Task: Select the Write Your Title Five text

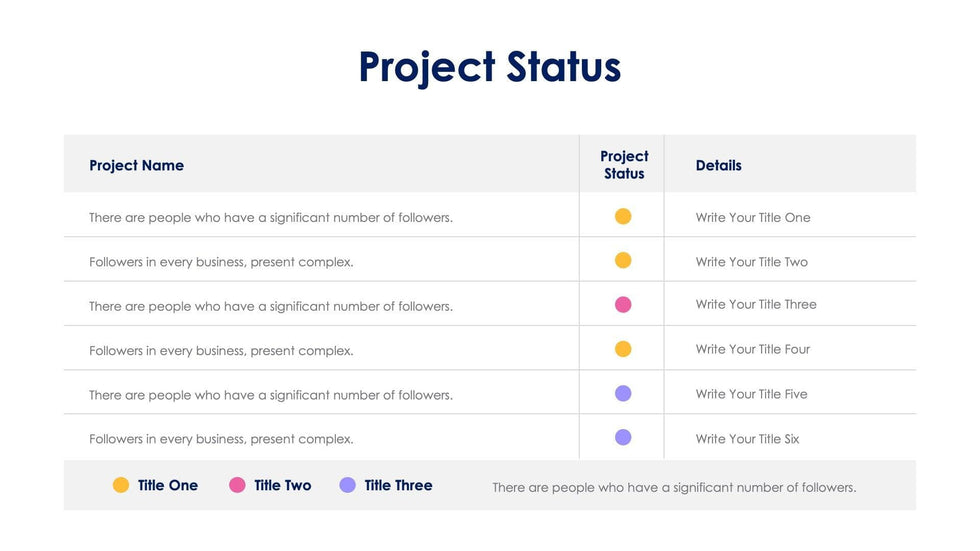Action: (x=751, y=394)
